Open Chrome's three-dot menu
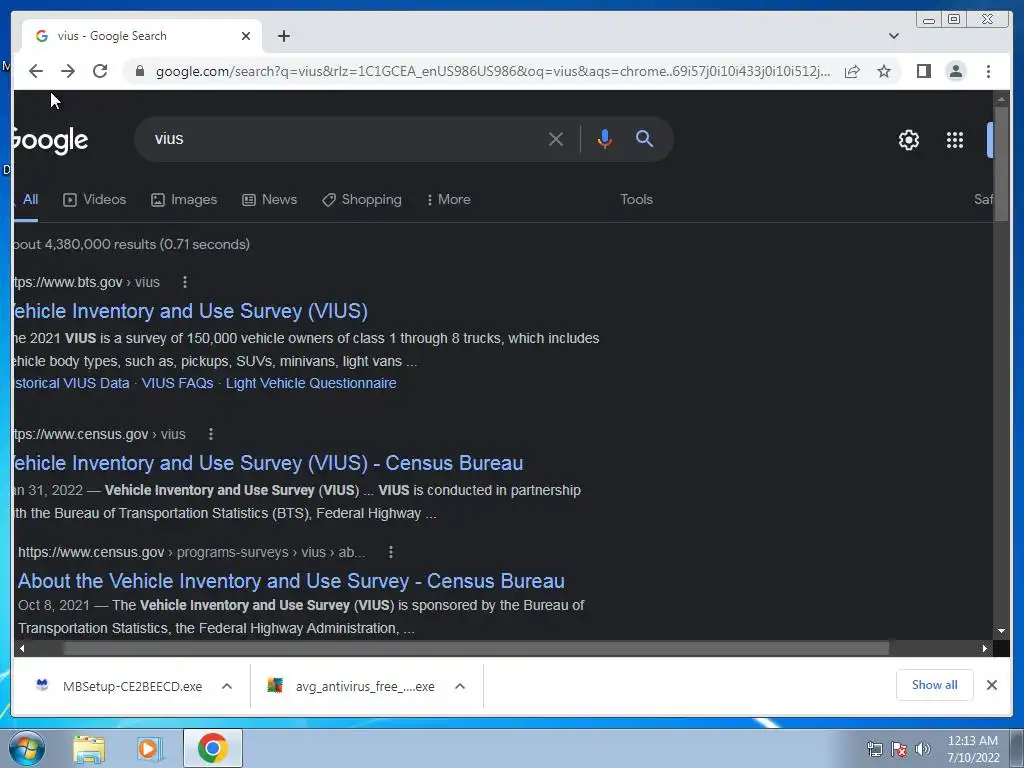The image size is (1024, 768). pos(988,71)
